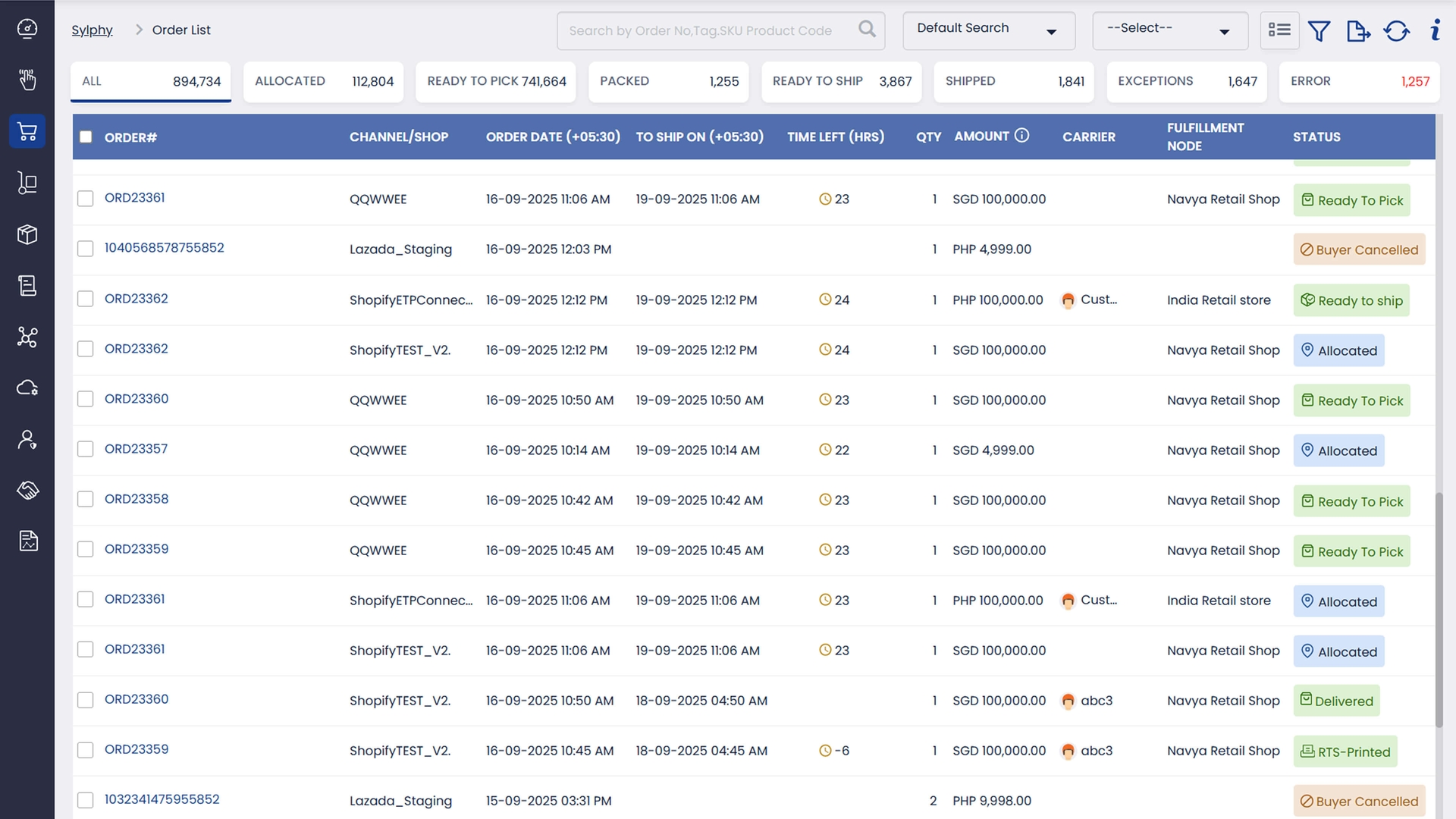Go to Sylphy breadcrumb link

point(92,30)
